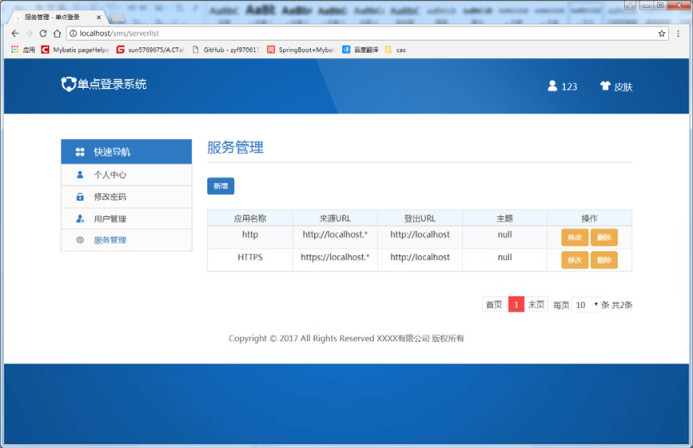Click the browser reload icon
Screen dimensions: 693x448
tap(42, 33)
